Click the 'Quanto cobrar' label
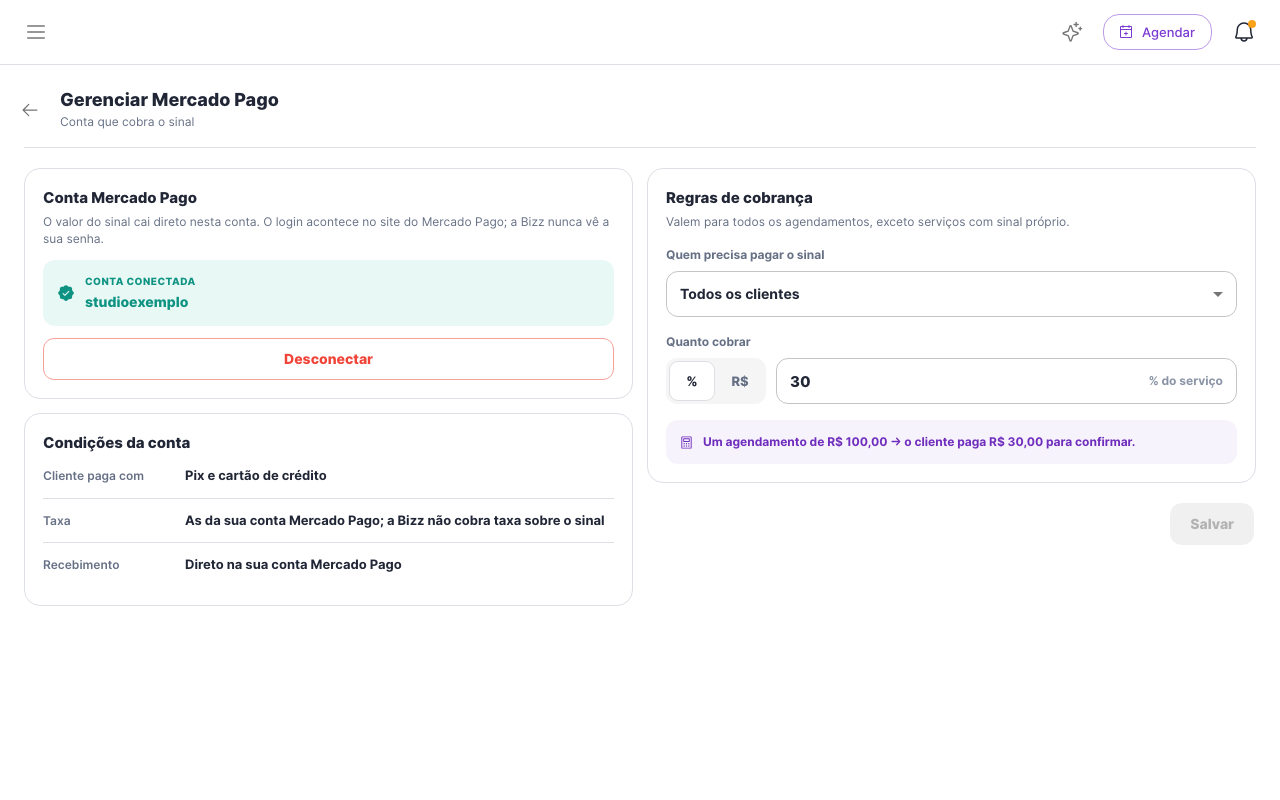1280x800 pixels. coord(708,342)
